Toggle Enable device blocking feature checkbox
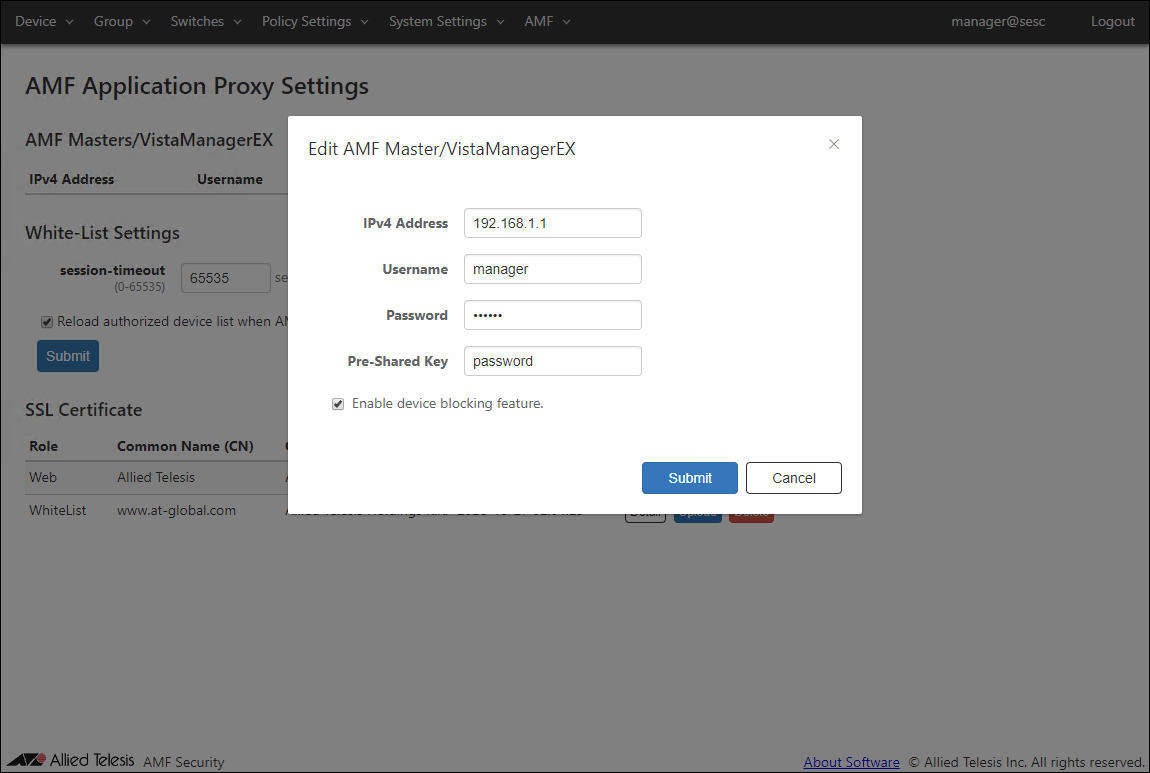 click(x=338, y=404)
